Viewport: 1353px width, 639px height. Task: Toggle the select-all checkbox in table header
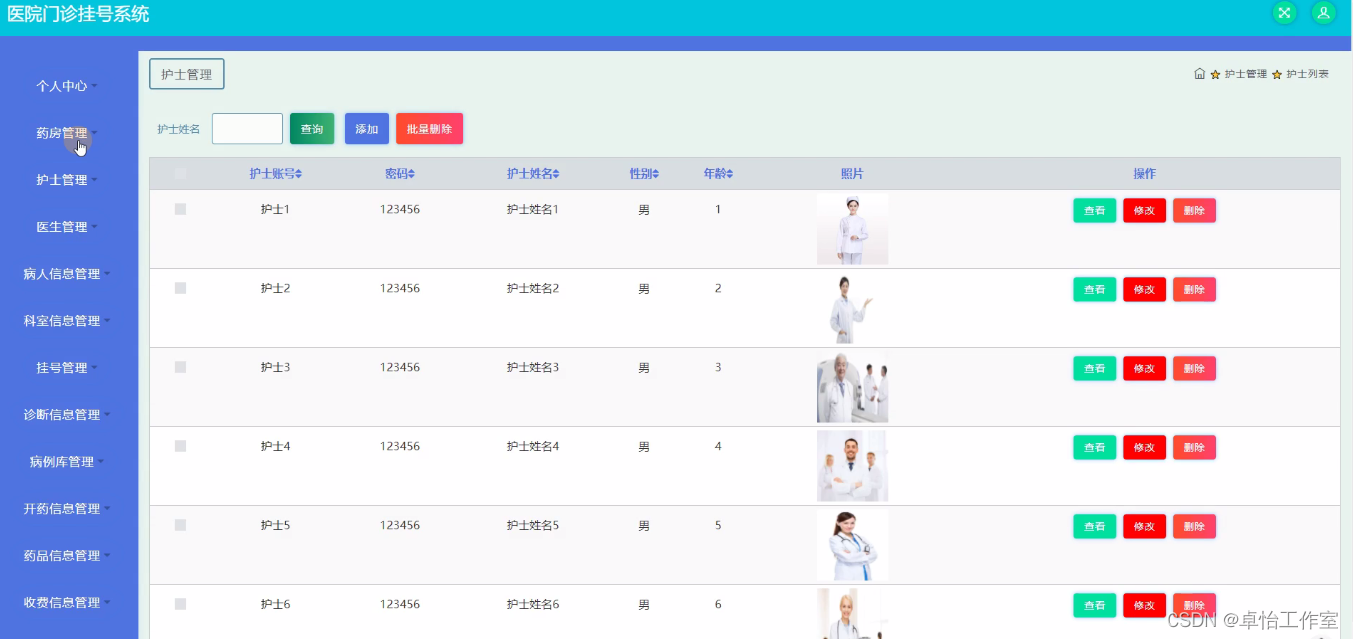click(180, 174)
